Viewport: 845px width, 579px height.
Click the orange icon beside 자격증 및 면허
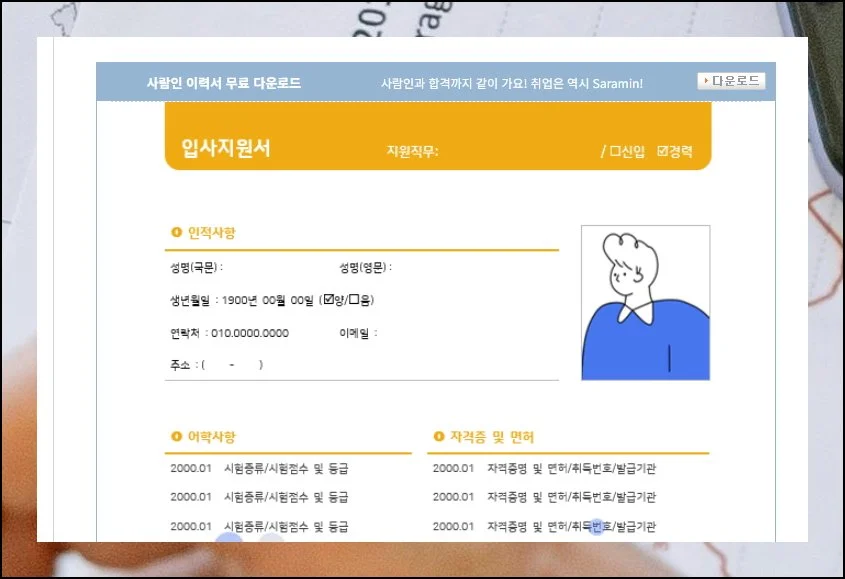[x=439, y=437]
